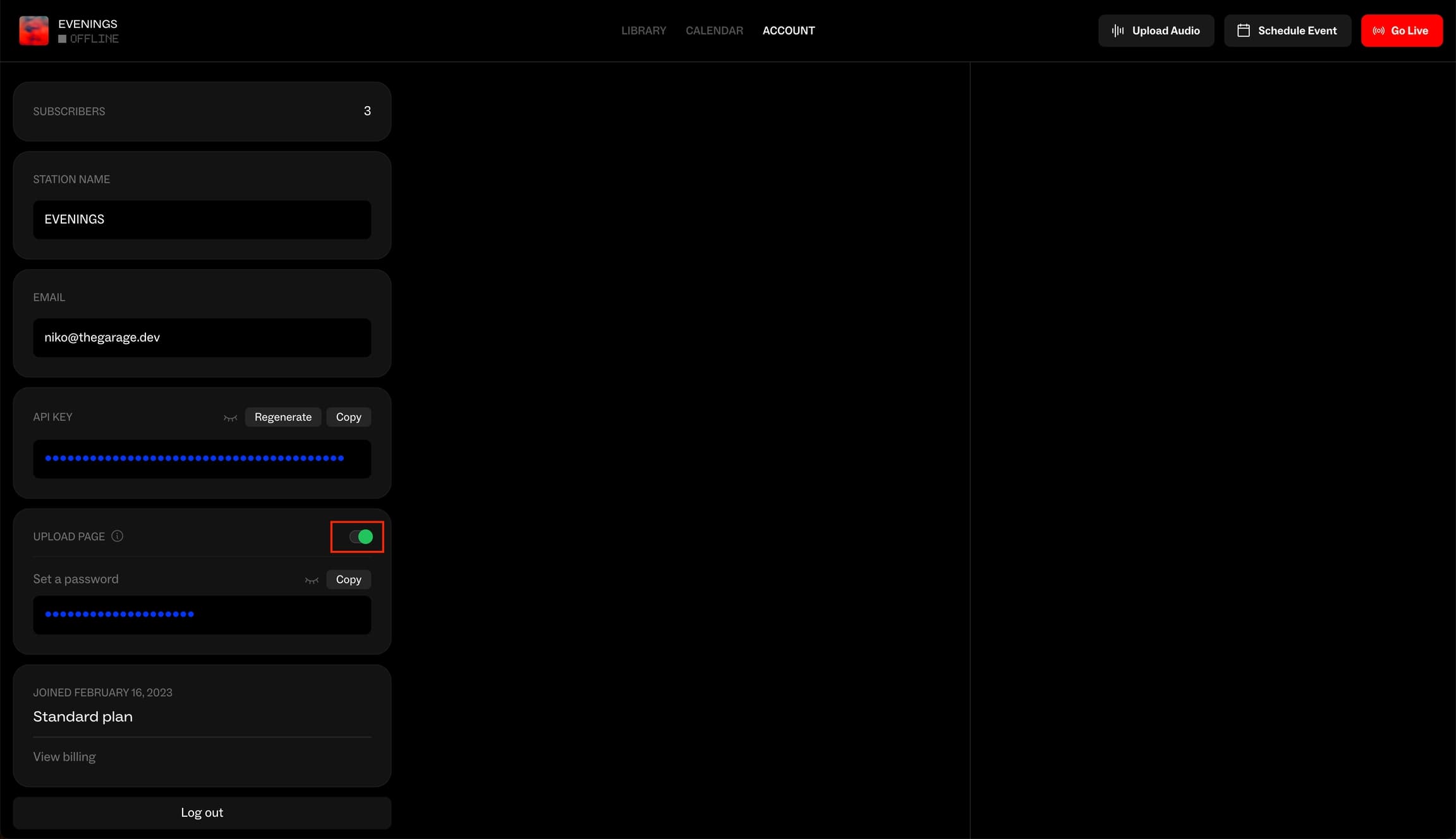Regenerate the API key
This screenshot has height=839, width=1456.
point(283,417)
